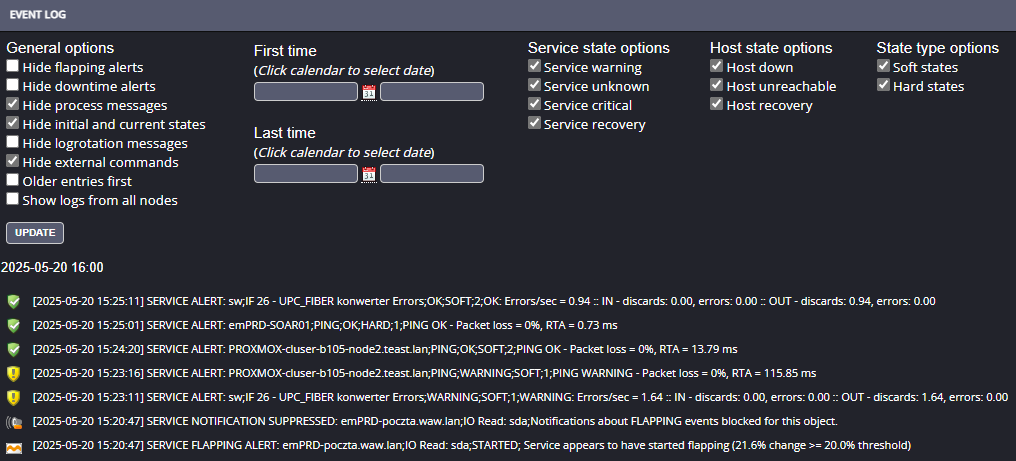Enable Hide flapping alerts checkbox
1016x461 pixels.
[x=13, y=67]
